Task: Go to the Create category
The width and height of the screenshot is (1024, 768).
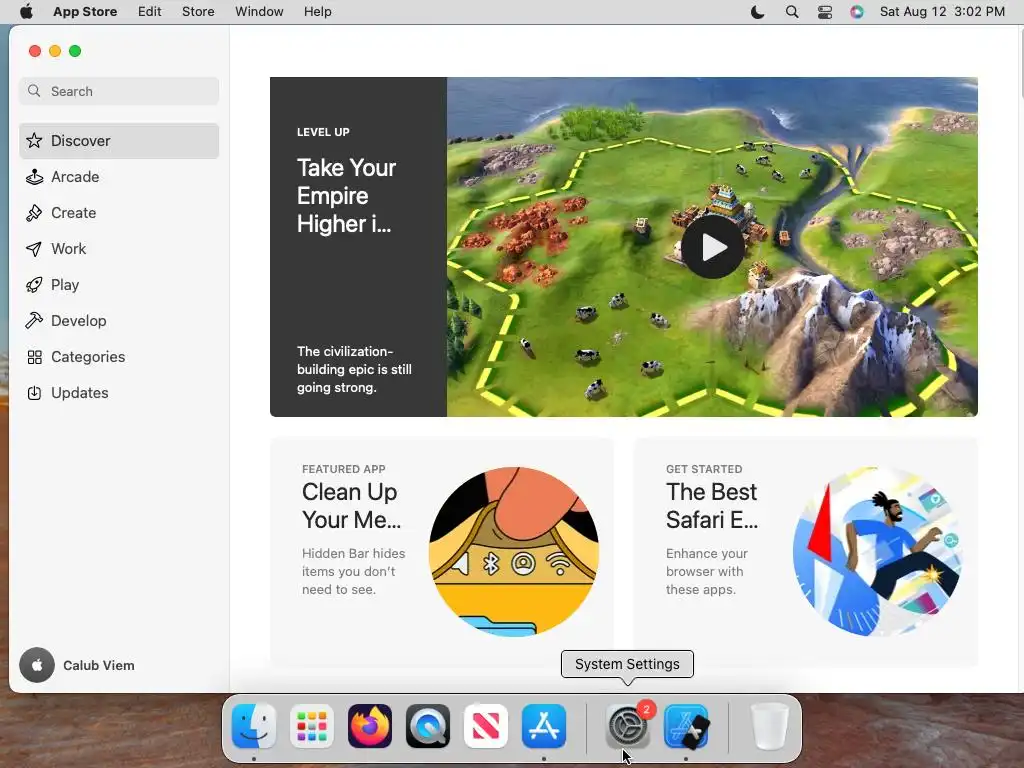Action: tap(119, 212)
